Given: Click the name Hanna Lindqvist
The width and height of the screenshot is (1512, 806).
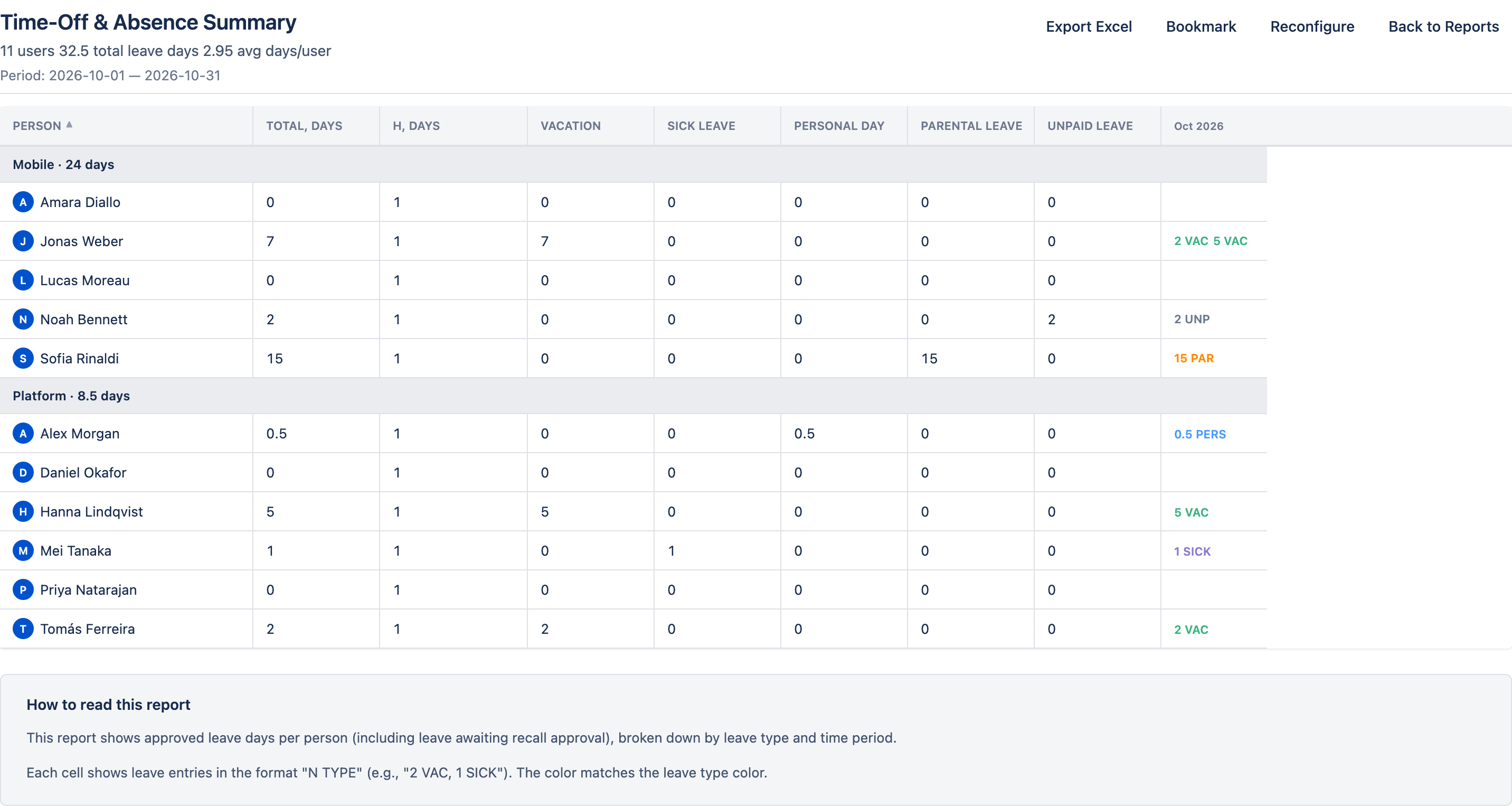Looking at the screenshot, I should (91, 511).
